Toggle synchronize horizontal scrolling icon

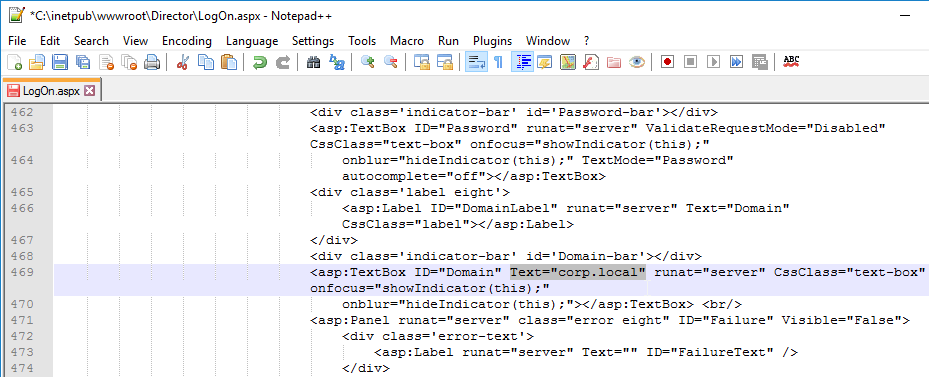point(444,62)
